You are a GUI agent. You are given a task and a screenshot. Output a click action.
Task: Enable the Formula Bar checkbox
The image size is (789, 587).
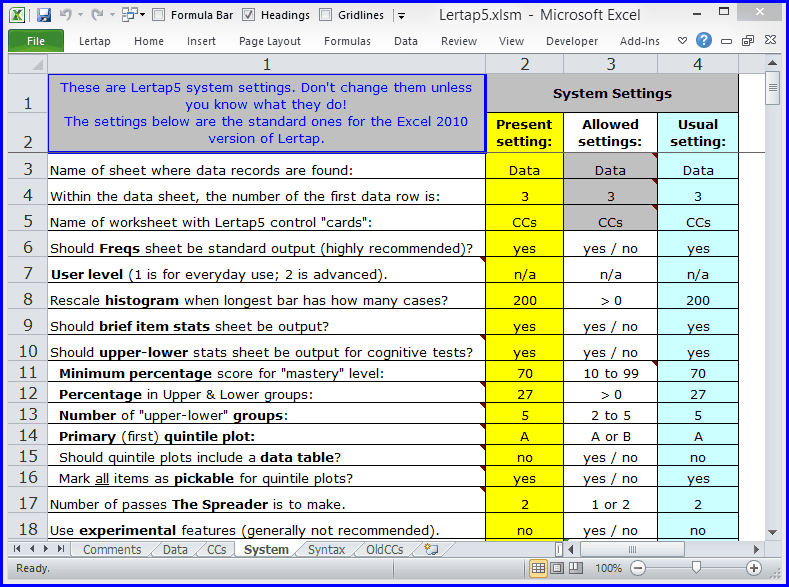tap(157, 15)
